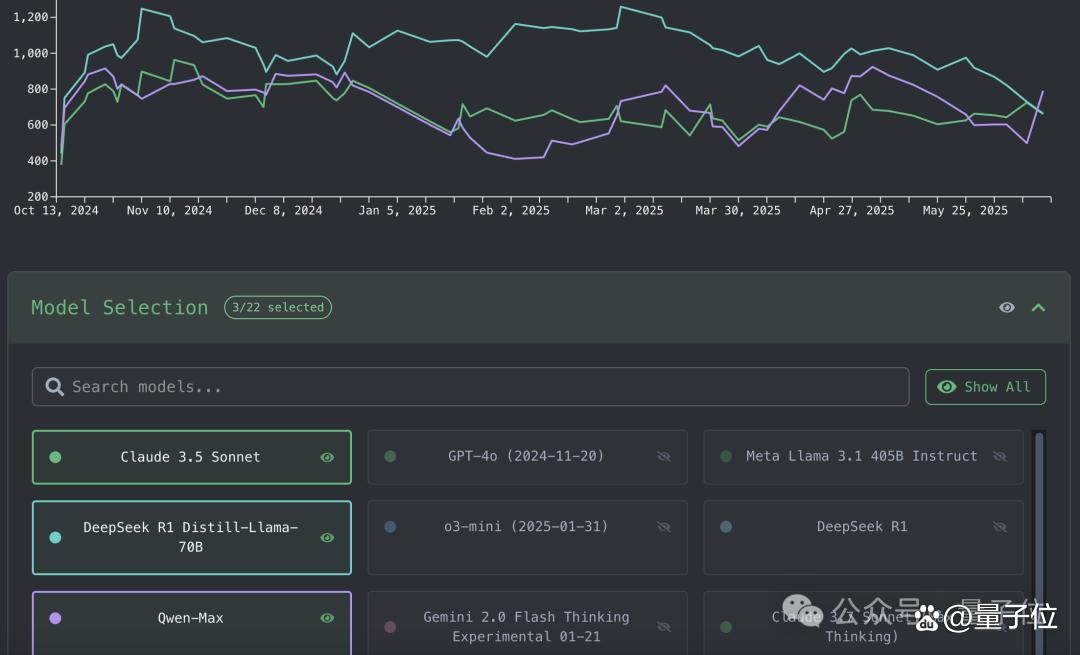Click the purple Qwen-Max color dot
The image size is (1080, 655).
(56, 618)
